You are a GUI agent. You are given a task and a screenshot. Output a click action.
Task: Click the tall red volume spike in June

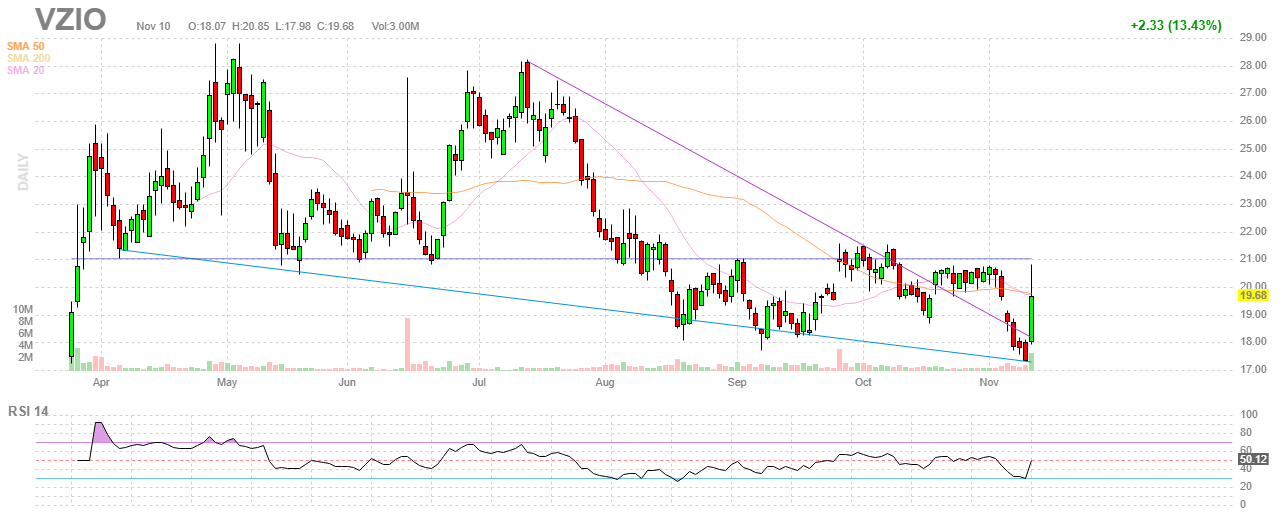[407, 345]
